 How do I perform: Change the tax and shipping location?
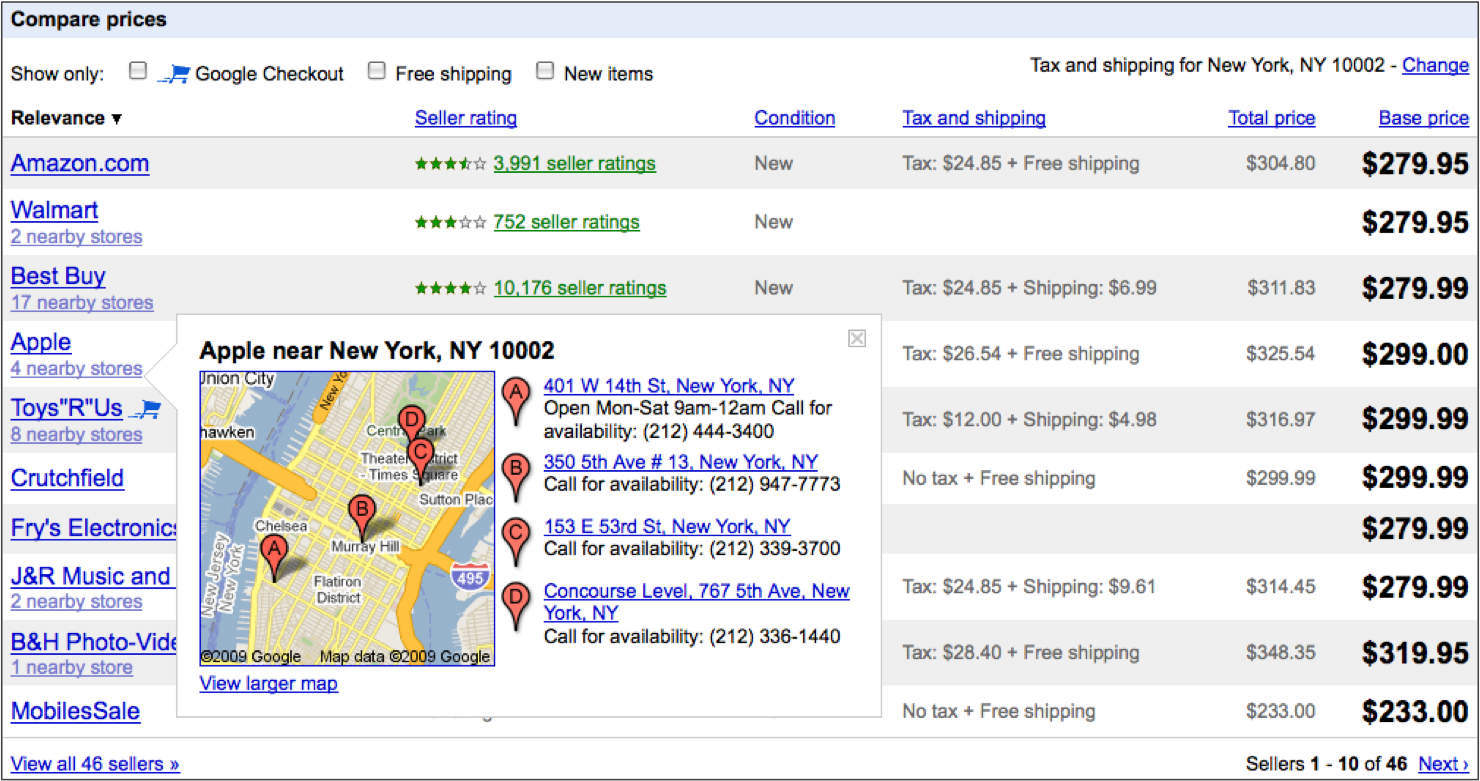pyautogui.click(x=1435, y=64)
